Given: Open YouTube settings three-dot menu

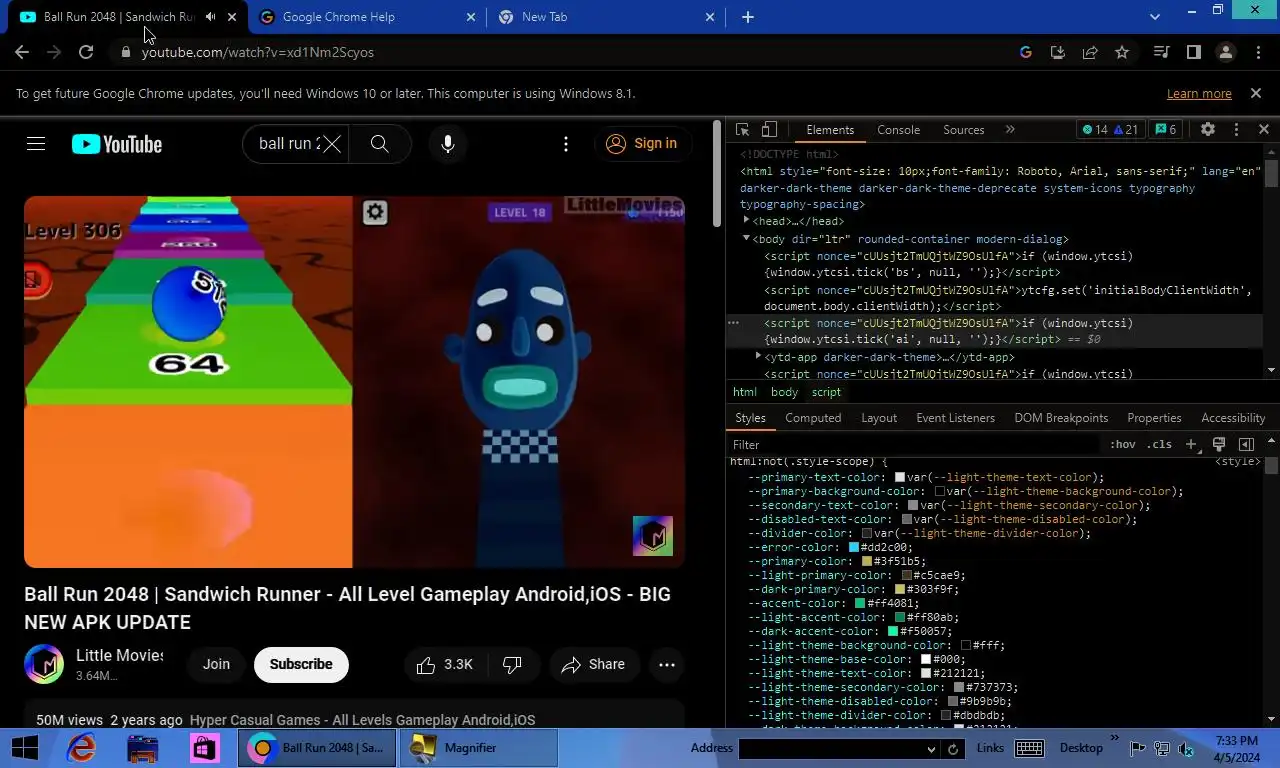Looking at the screenshot, I should click(x=566, y=144).
